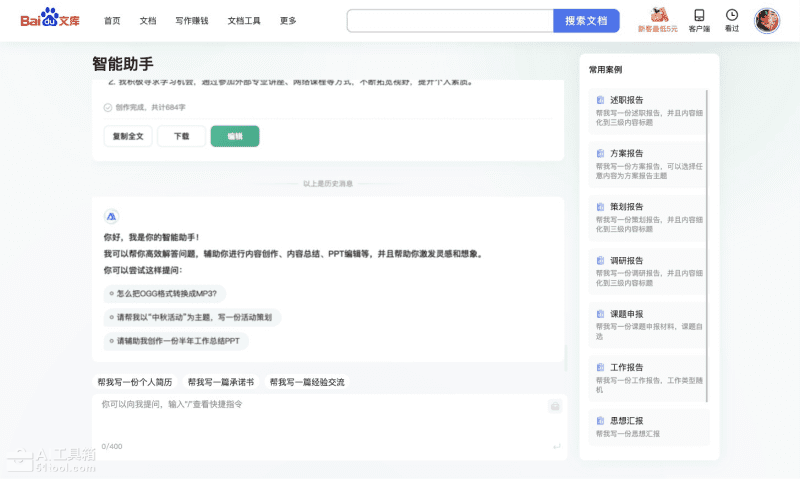
Task: Expand the 文档工具 menu
Action: coord(244,20)
